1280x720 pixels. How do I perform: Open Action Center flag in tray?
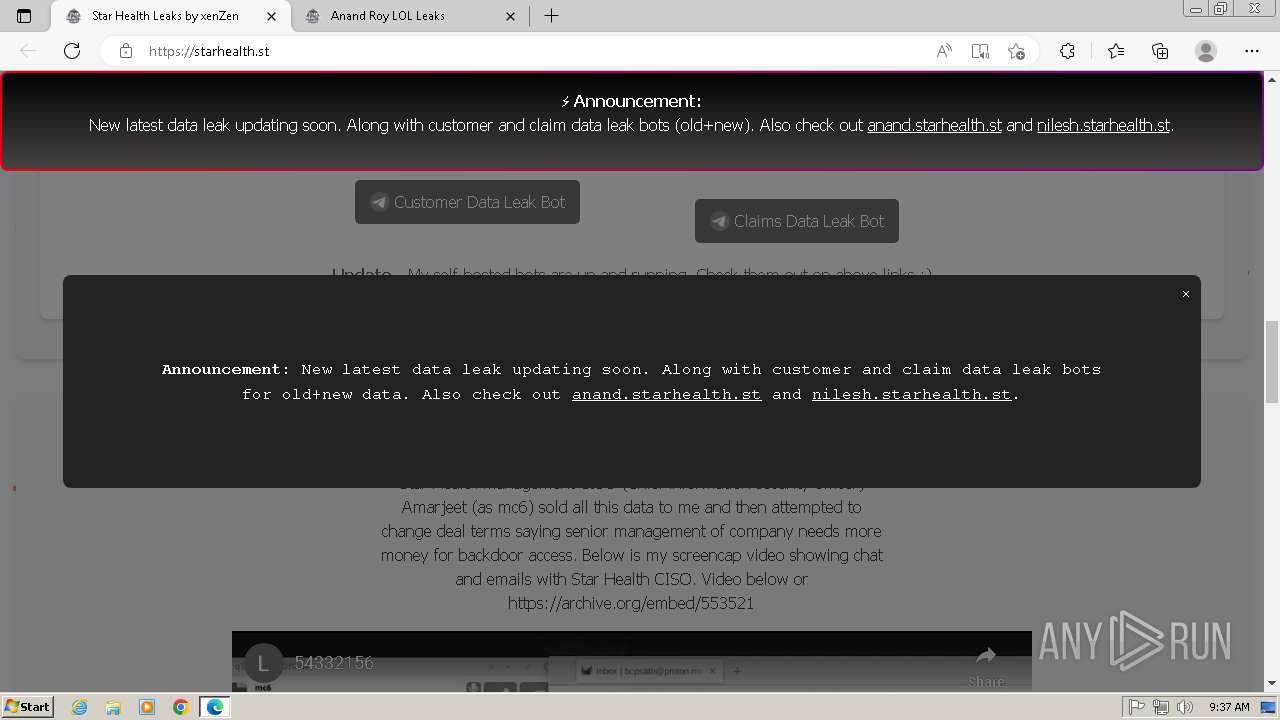pos(1137,707)
